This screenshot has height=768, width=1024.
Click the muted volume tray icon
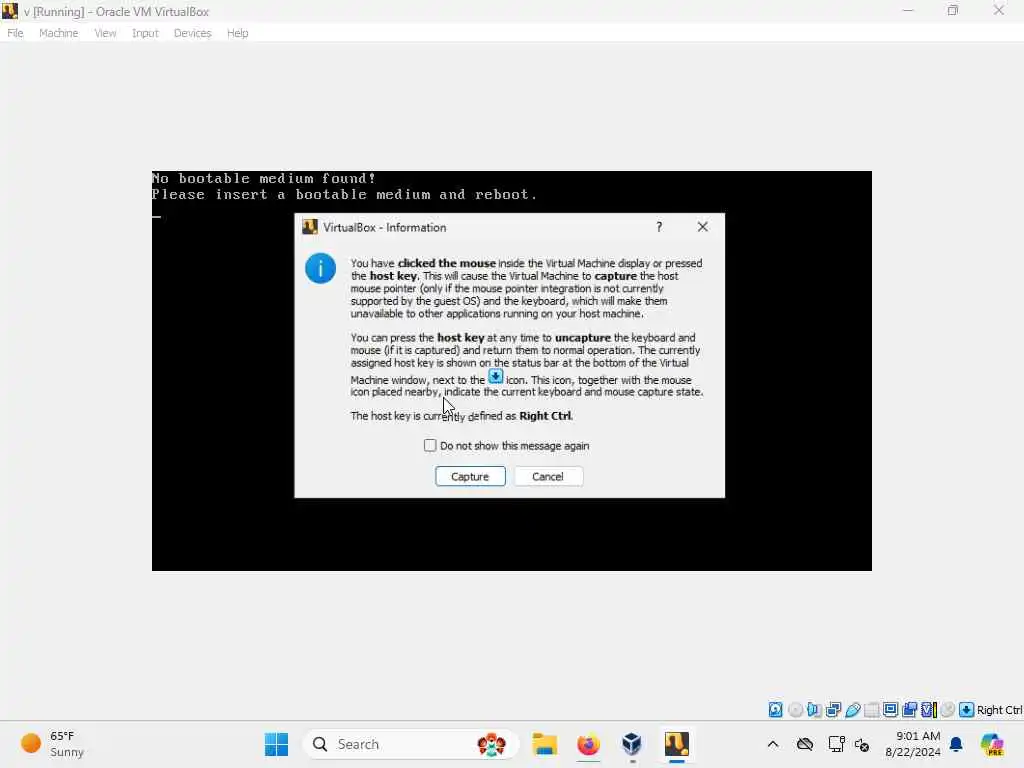click(862, 744)
